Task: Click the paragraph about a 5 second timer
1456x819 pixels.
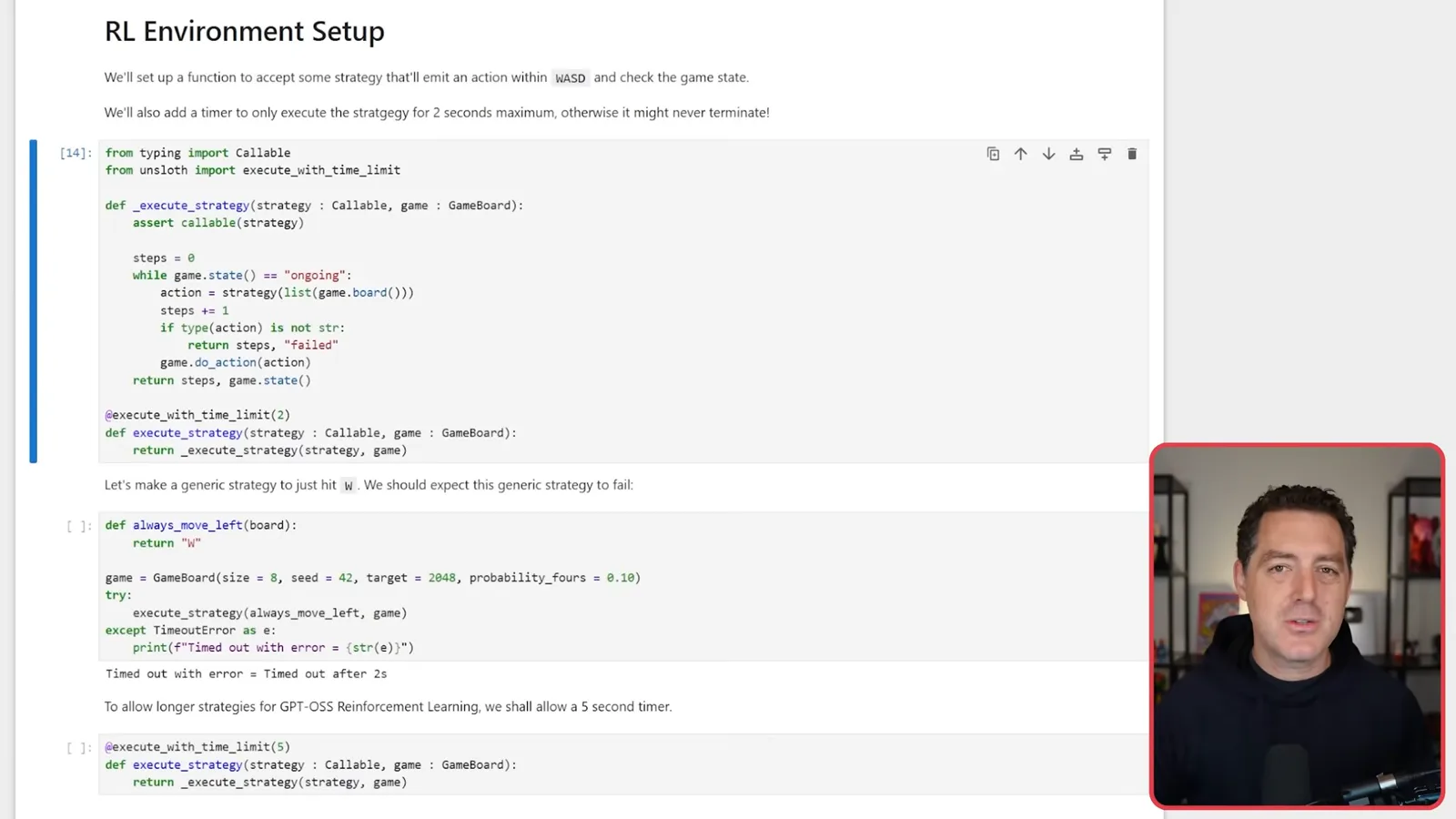Action: tap(388, 707)
